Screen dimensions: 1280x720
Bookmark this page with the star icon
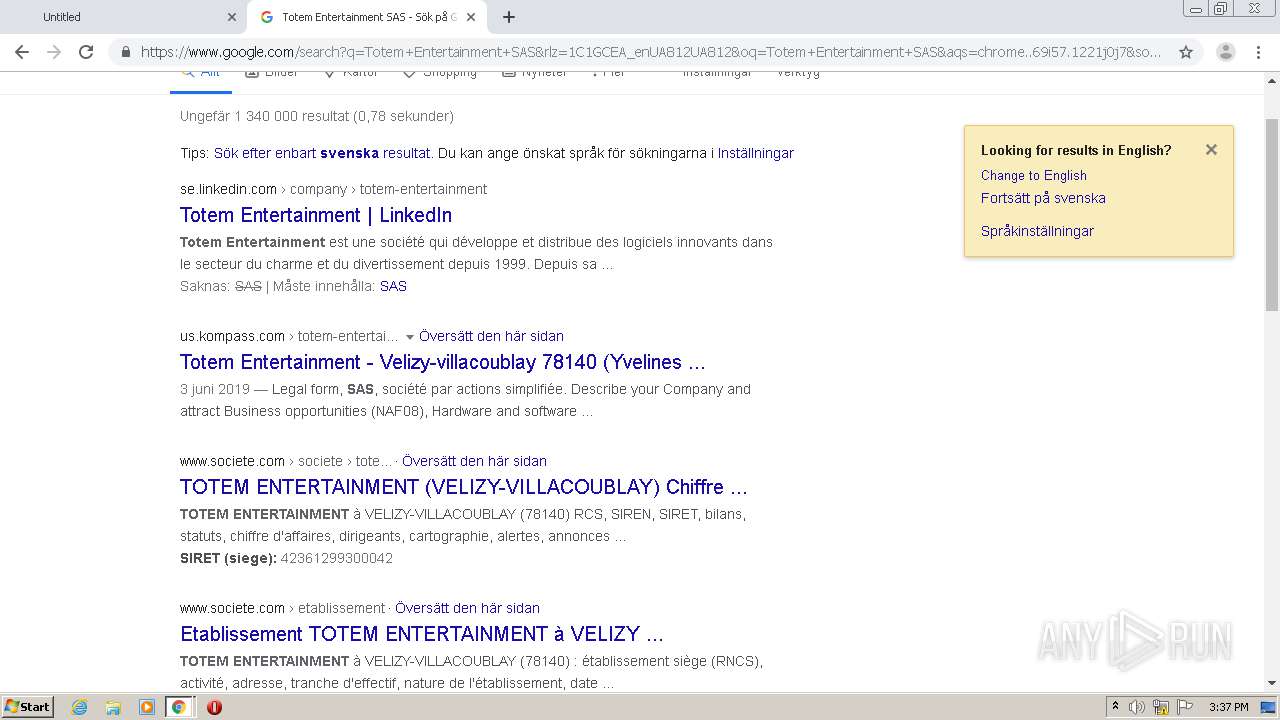point(1186,52)
